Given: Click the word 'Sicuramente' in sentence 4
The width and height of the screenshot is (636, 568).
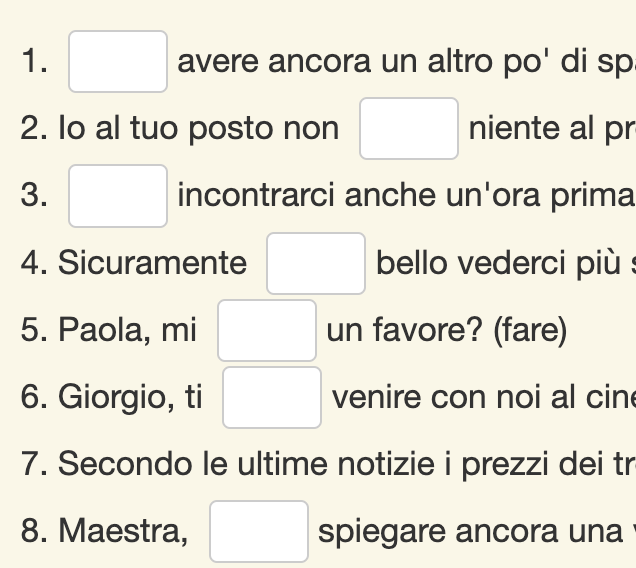Looking at the screenshot, I should [152, 263].
